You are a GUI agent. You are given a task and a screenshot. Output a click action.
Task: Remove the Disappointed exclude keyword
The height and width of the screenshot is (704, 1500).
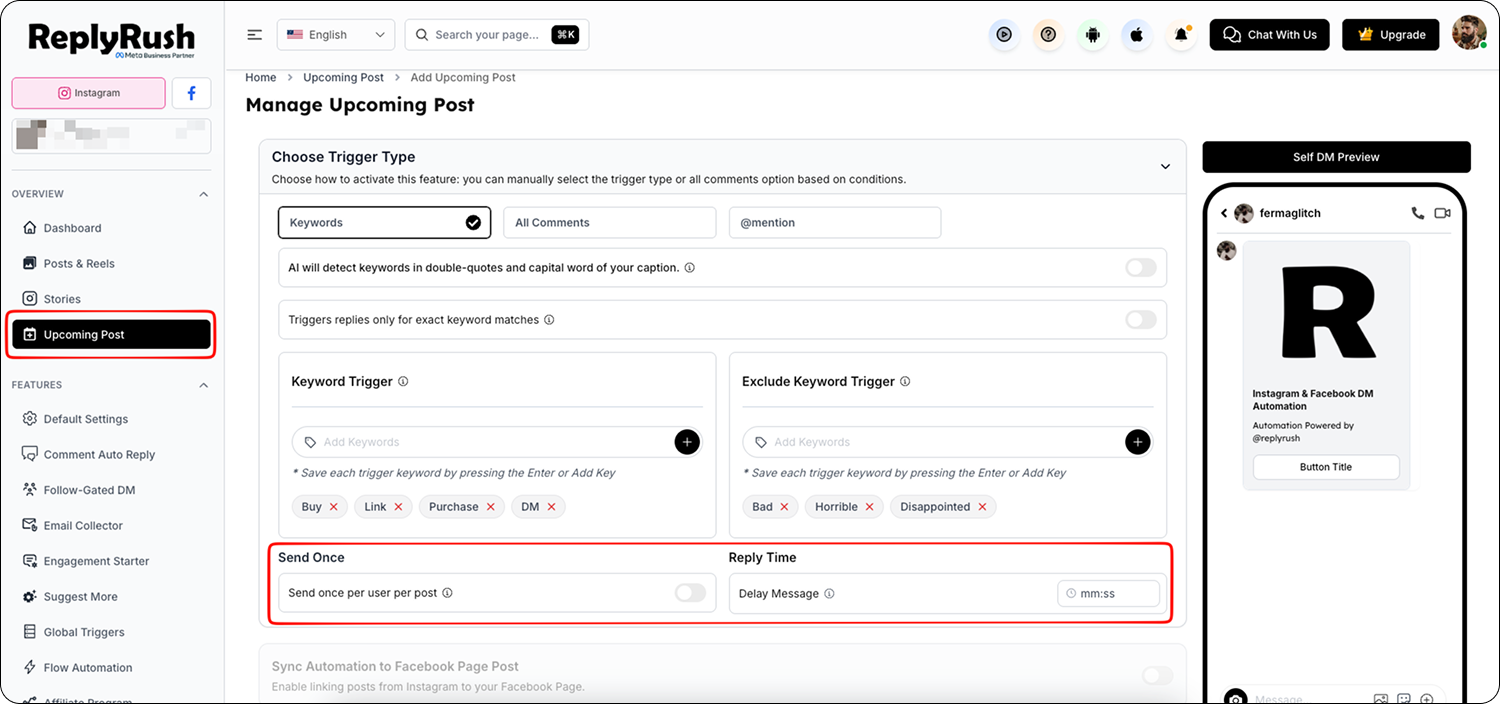(x=982, y=507)
